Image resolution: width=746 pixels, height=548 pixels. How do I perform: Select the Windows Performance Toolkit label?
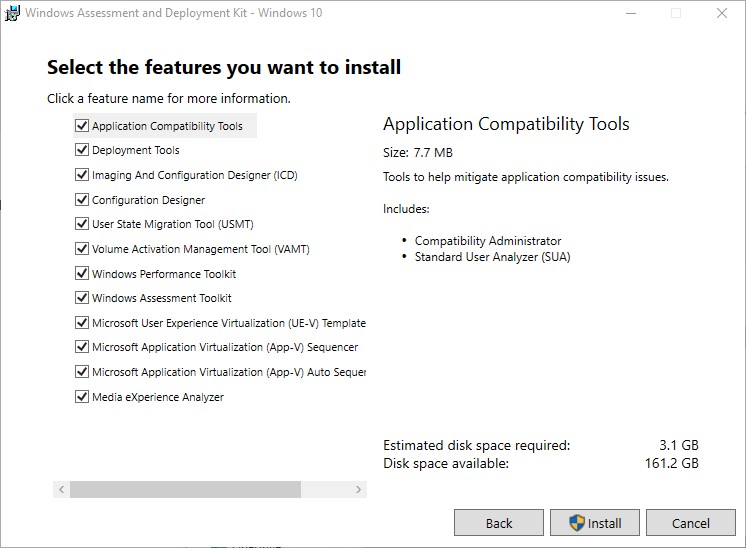[x=164, y=274]
